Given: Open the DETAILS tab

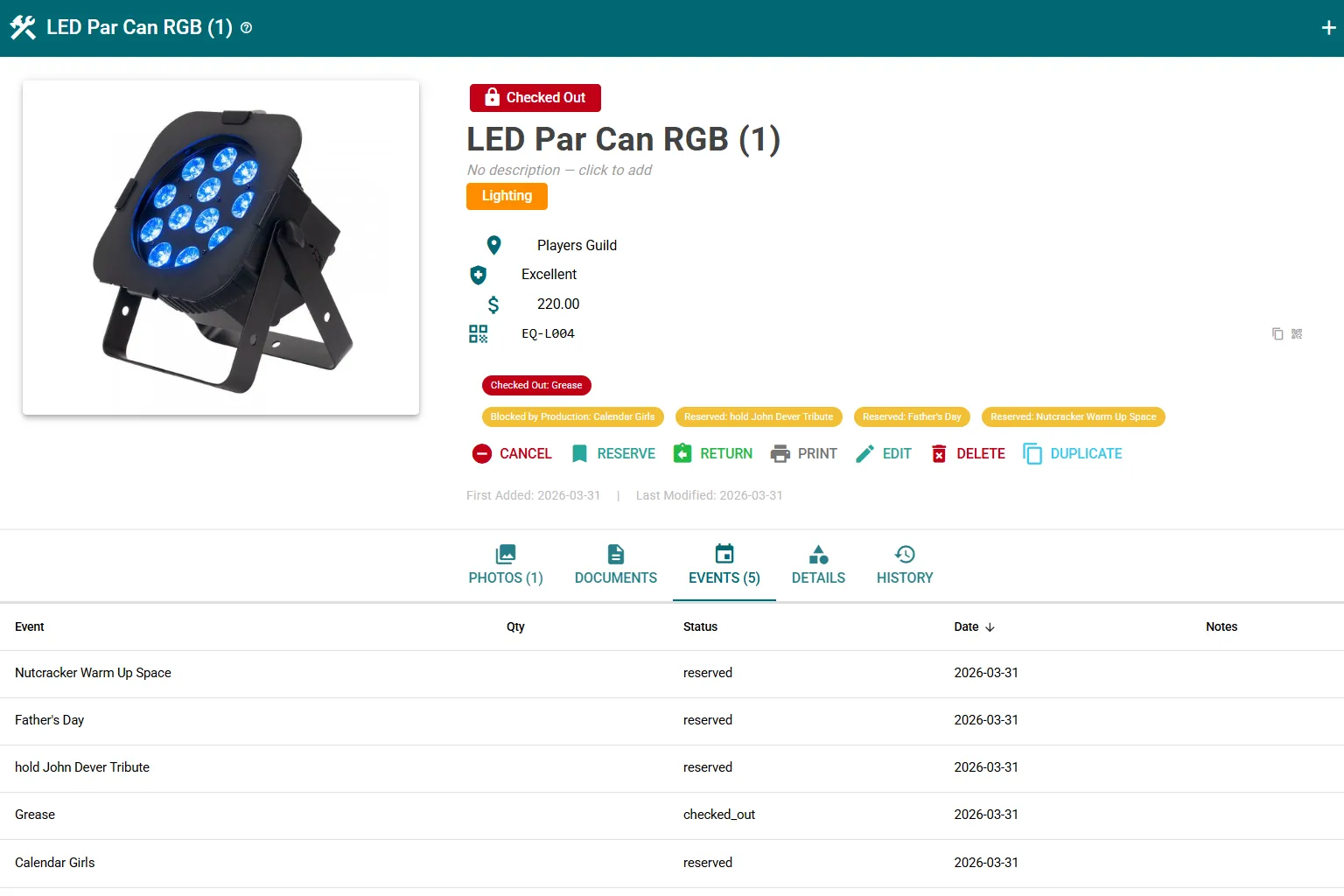Looking at the screenshot, I should [818, 565].
